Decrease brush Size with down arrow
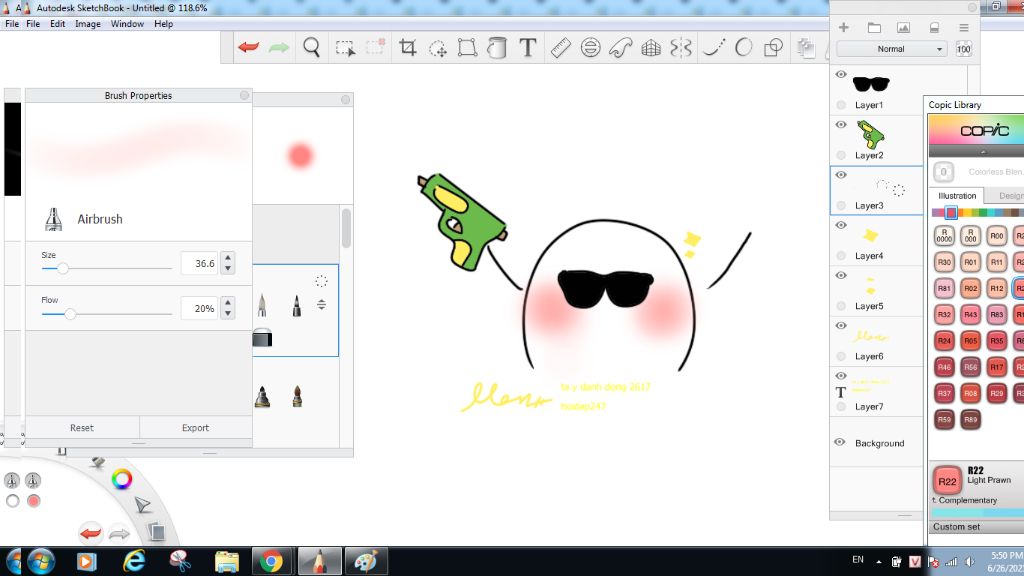The height and width of the screenshot is (576, 1024). pos(228,268)
